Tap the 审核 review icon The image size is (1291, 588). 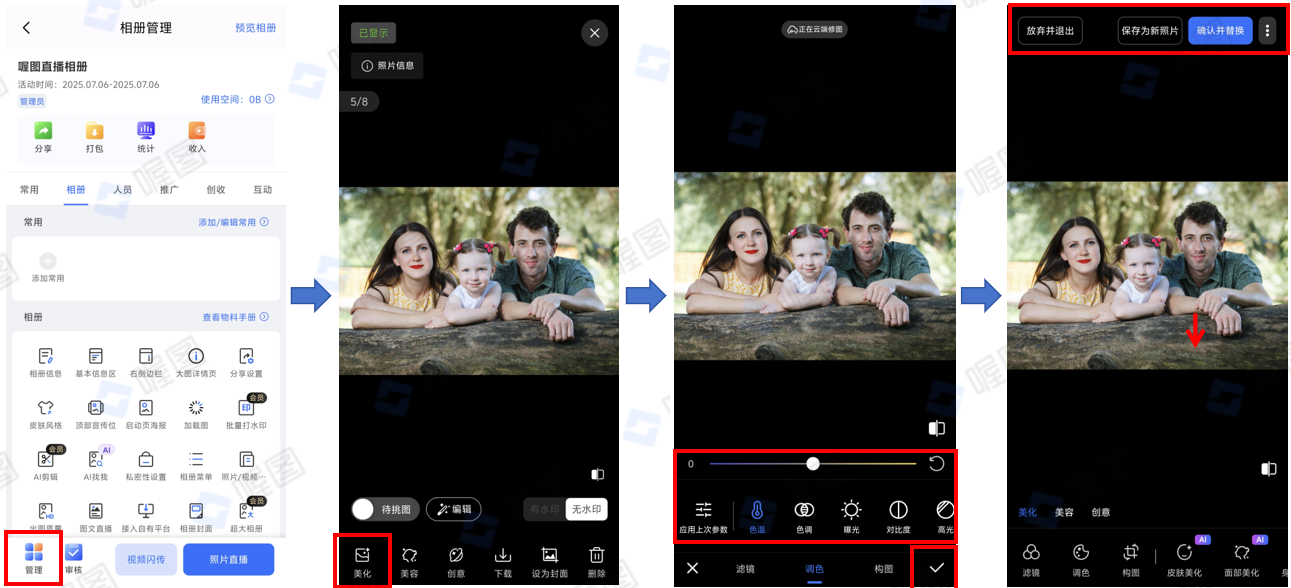point(73,552)
